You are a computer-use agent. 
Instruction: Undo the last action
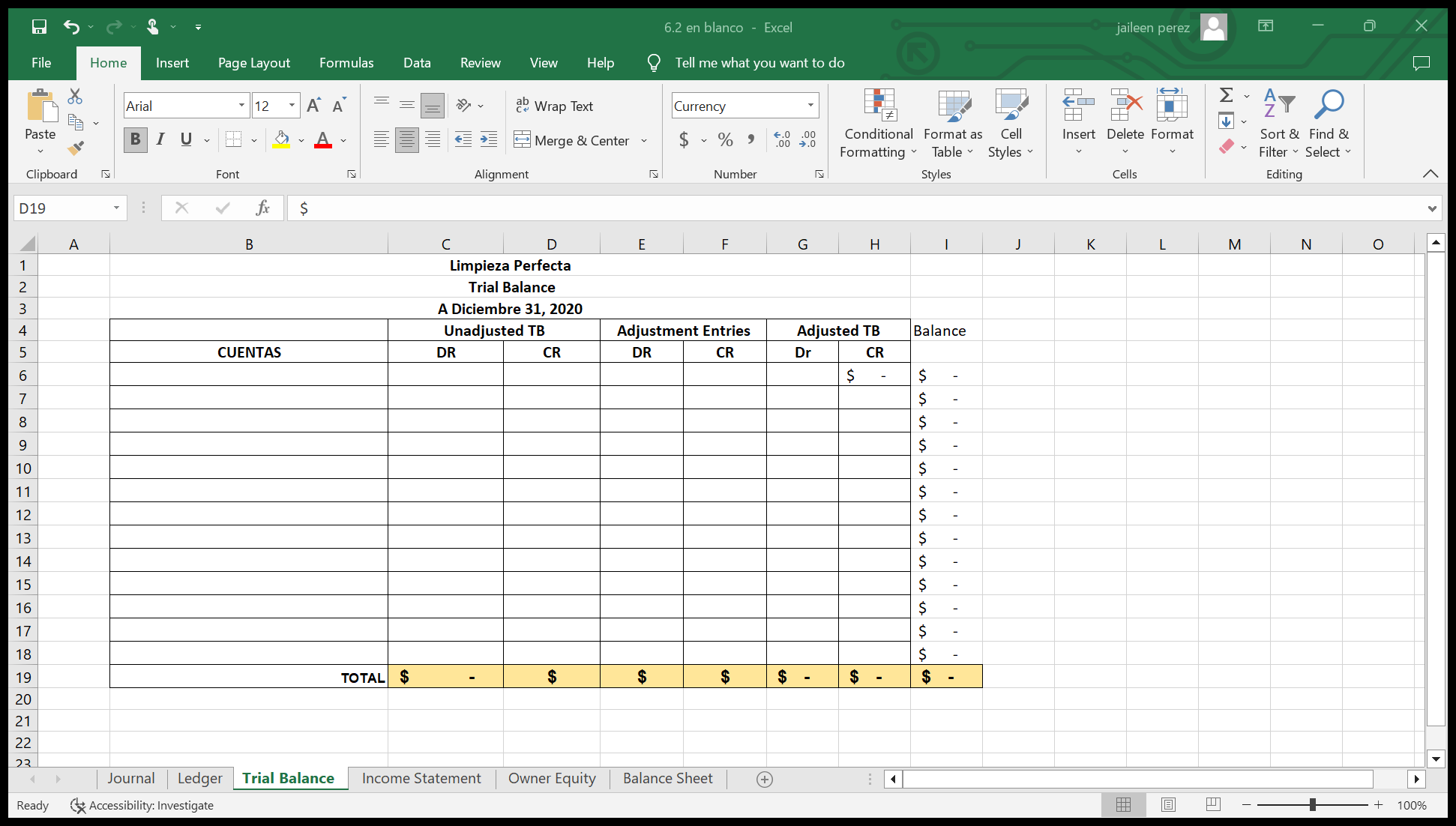[71, 27]
